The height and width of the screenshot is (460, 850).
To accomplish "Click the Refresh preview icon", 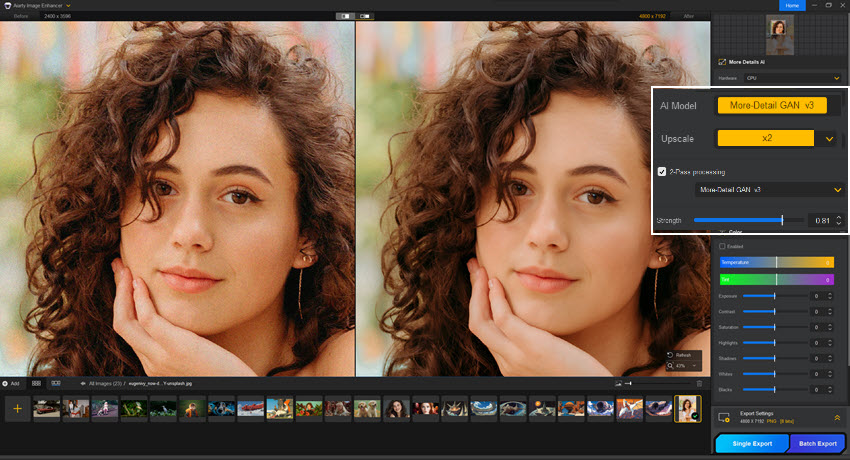I will (x=670, y=355).
